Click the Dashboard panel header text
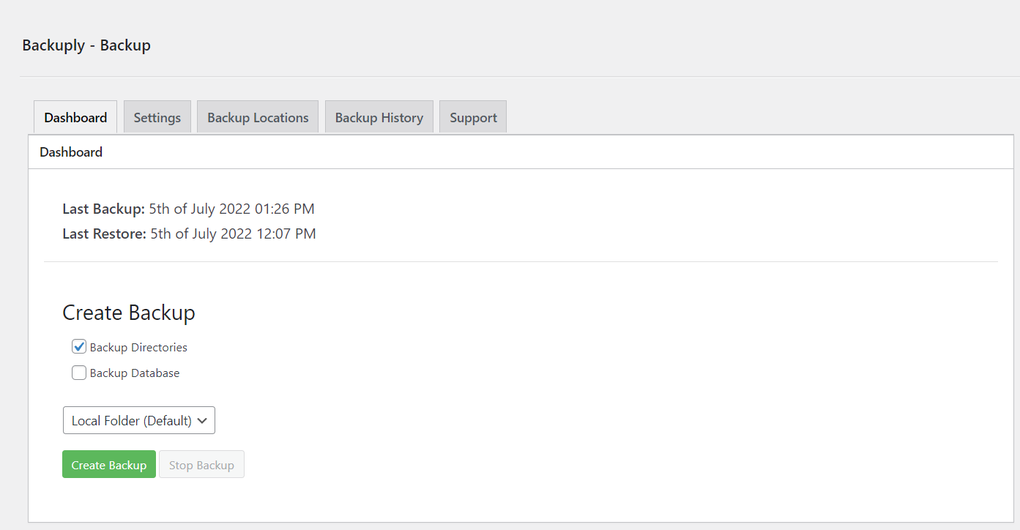Image resolution: width=1020 pixels, height=530 pixels. [x=71, y=152]
